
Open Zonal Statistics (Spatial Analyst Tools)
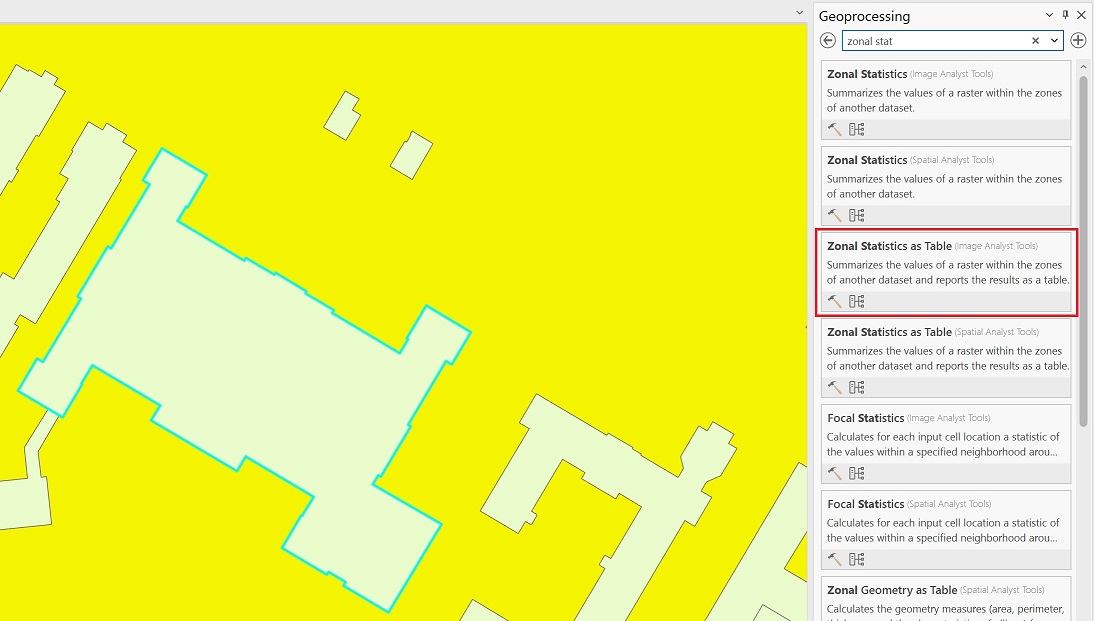[867, 160]
